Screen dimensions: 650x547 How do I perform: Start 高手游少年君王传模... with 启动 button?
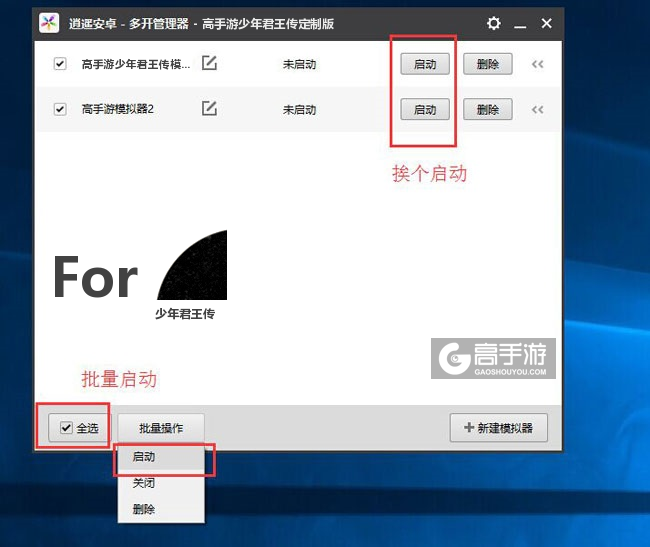[x=425, y=64]
